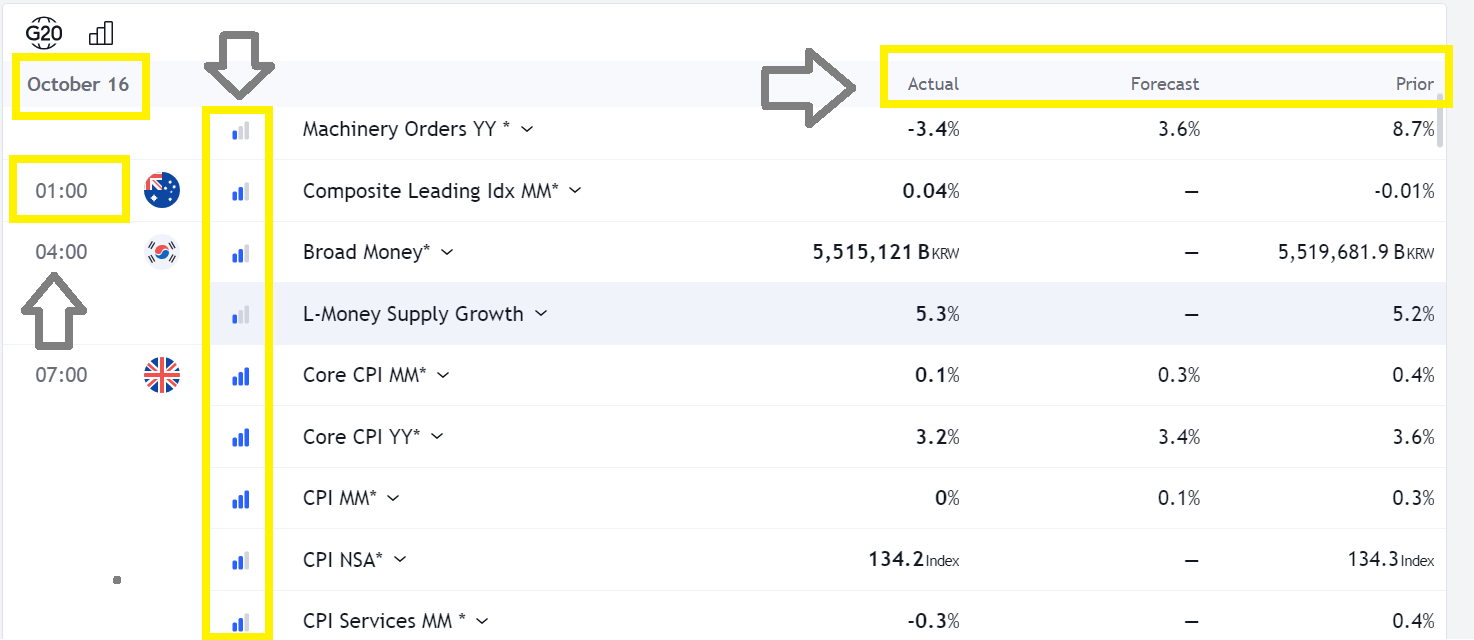Viewport: 1474px width, 640px height.
Task: Click the Forecast column header
Action: (x=1165, y=84)
